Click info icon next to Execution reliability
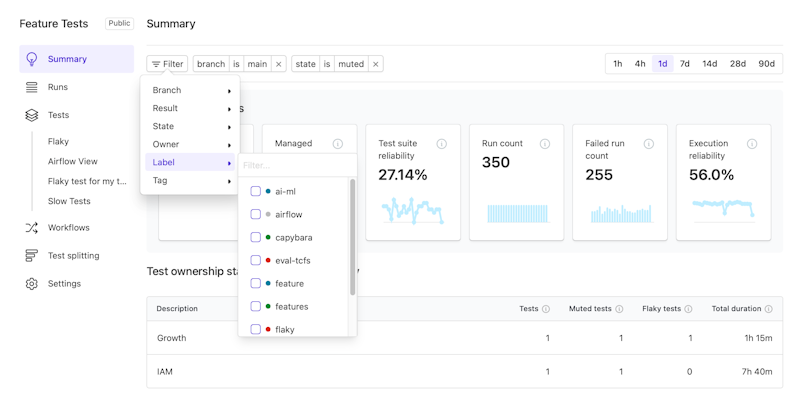The height and width of the screenshot is (407, 800). [751, 144]
